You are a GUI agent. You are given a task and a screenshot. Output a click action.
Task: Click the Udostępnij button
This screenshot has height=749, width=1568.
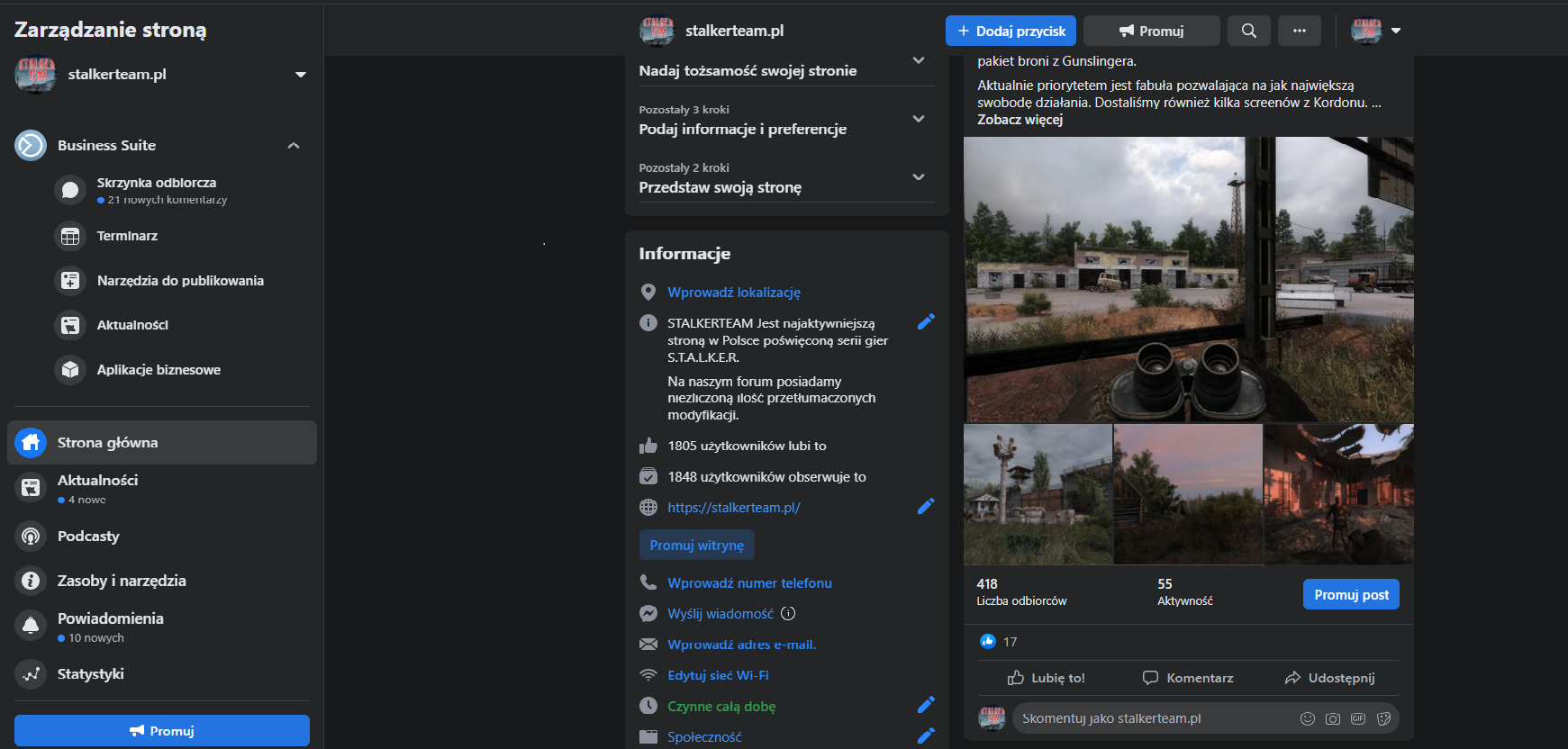[1330, 678]
